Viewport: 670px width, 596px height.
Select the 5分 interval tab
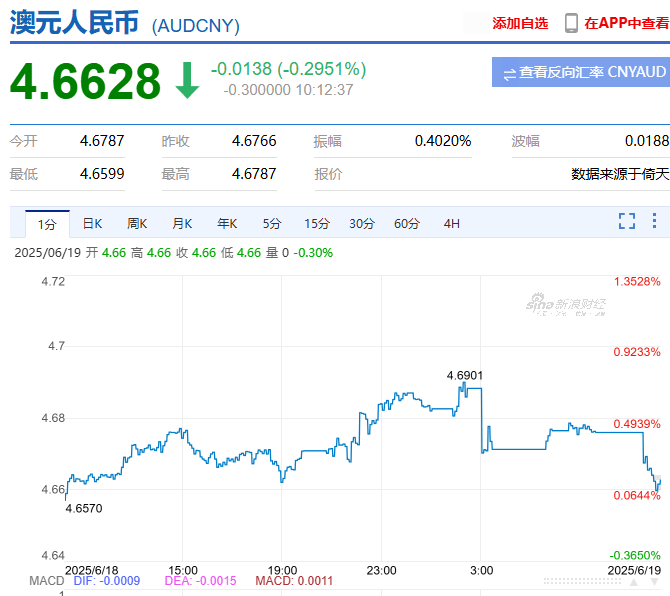pos(272,223)
